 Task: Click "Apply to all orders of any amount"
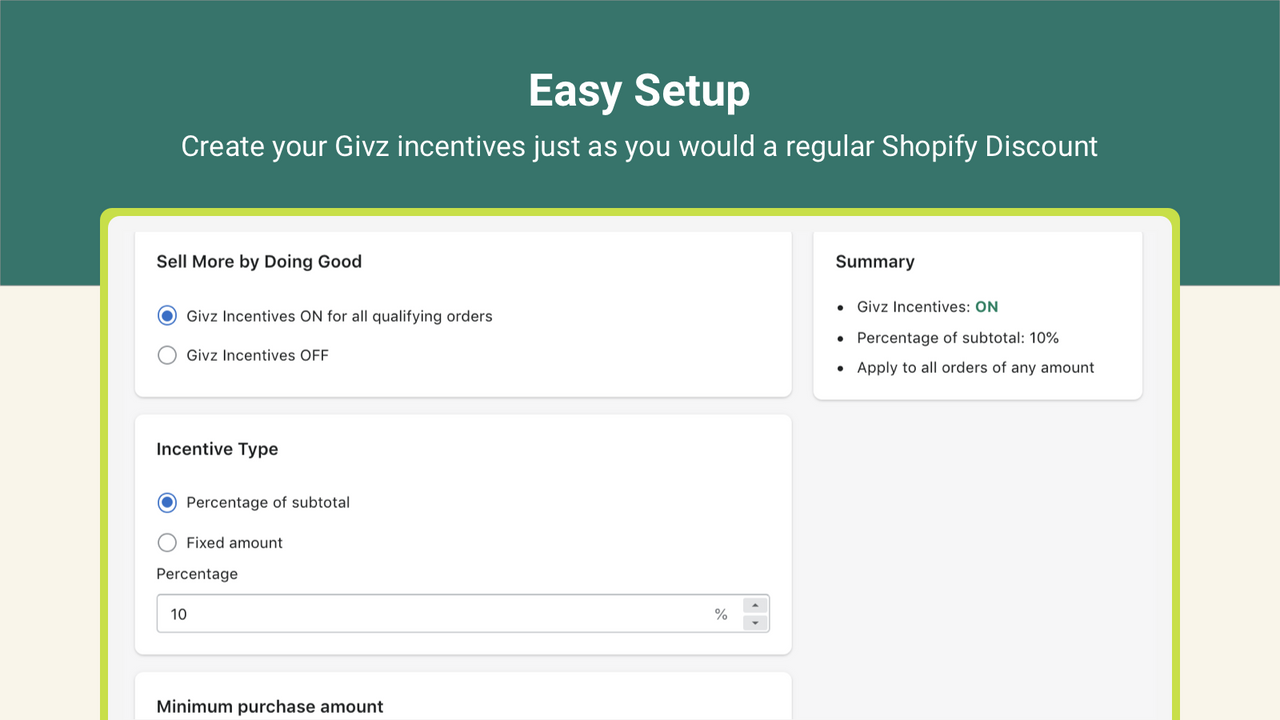[975, 367]
